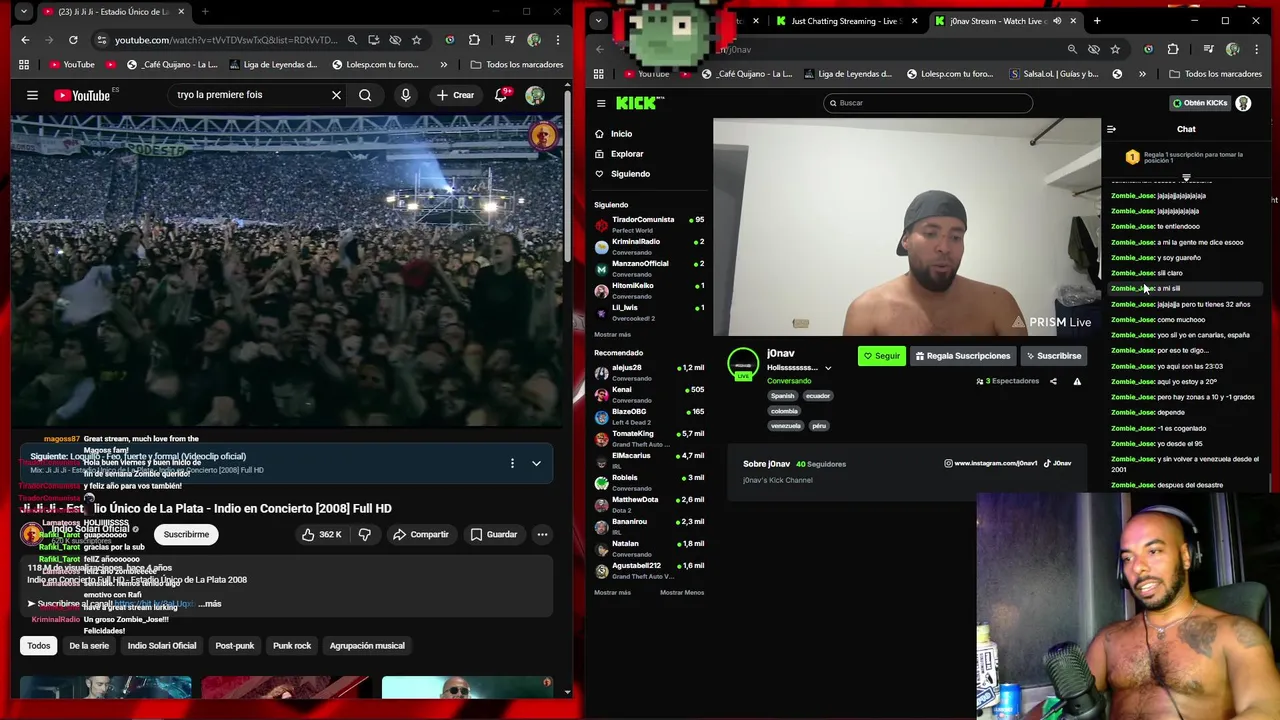Screen dimensions: 1280x720
Task: Expand the Siguiente playlist panel chevron
Action: pos(536,463)
